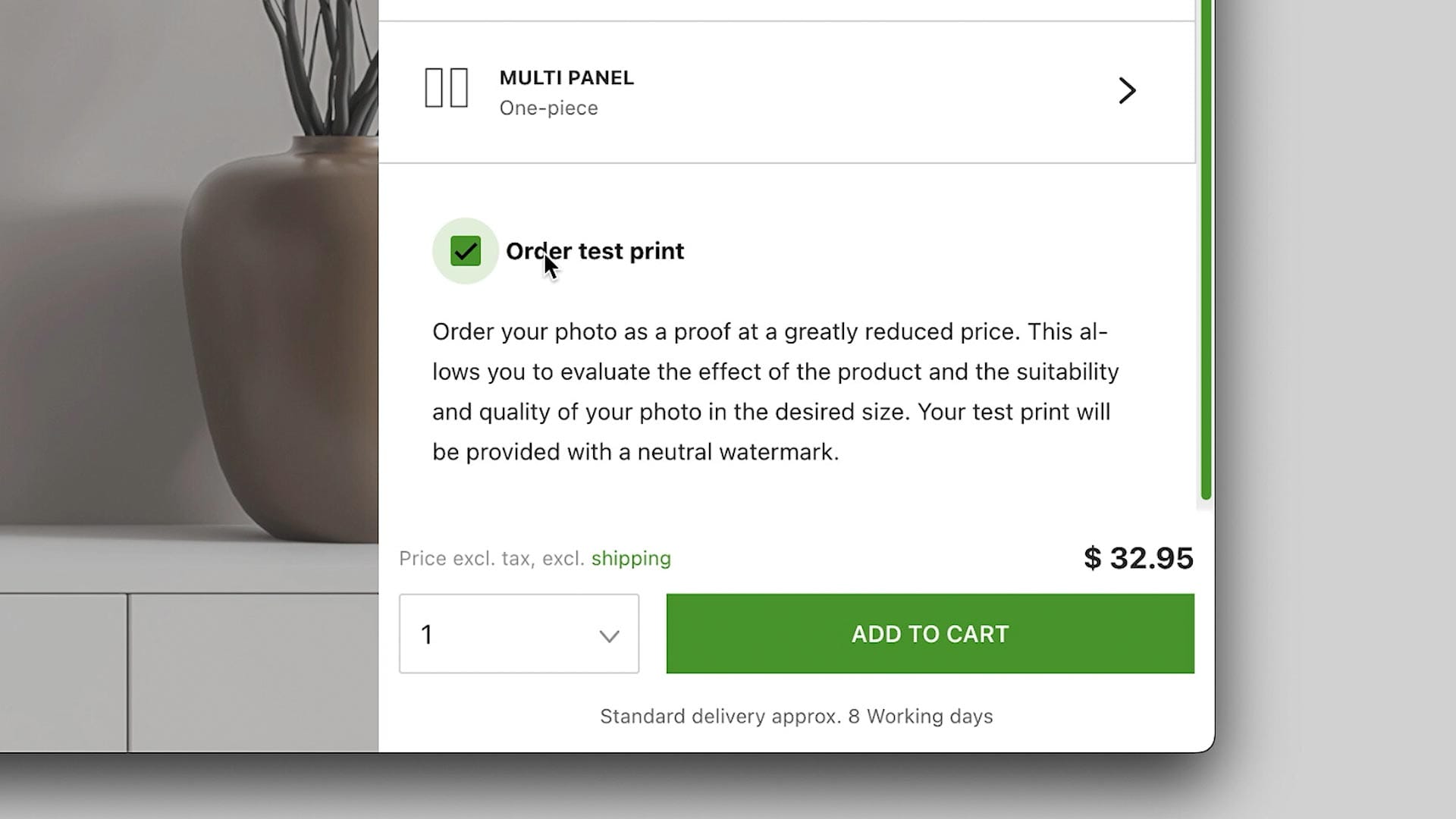Click the checkmark inside the green checkbox
The height and width of the screenshot is (819, 1456).
pyautogui.click(x=465, y=251)
